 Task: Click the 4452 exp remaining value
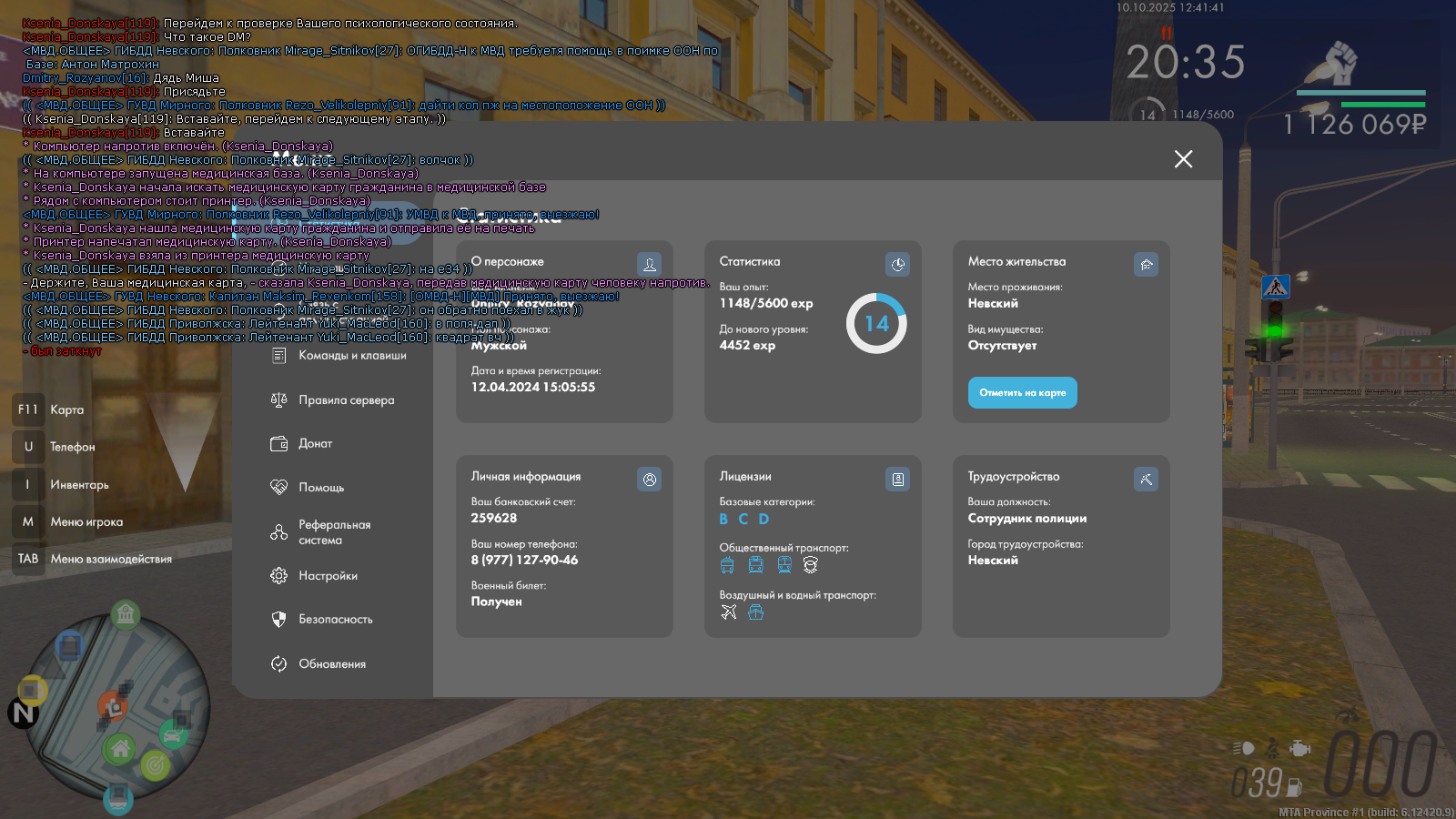tap(747, 346)
